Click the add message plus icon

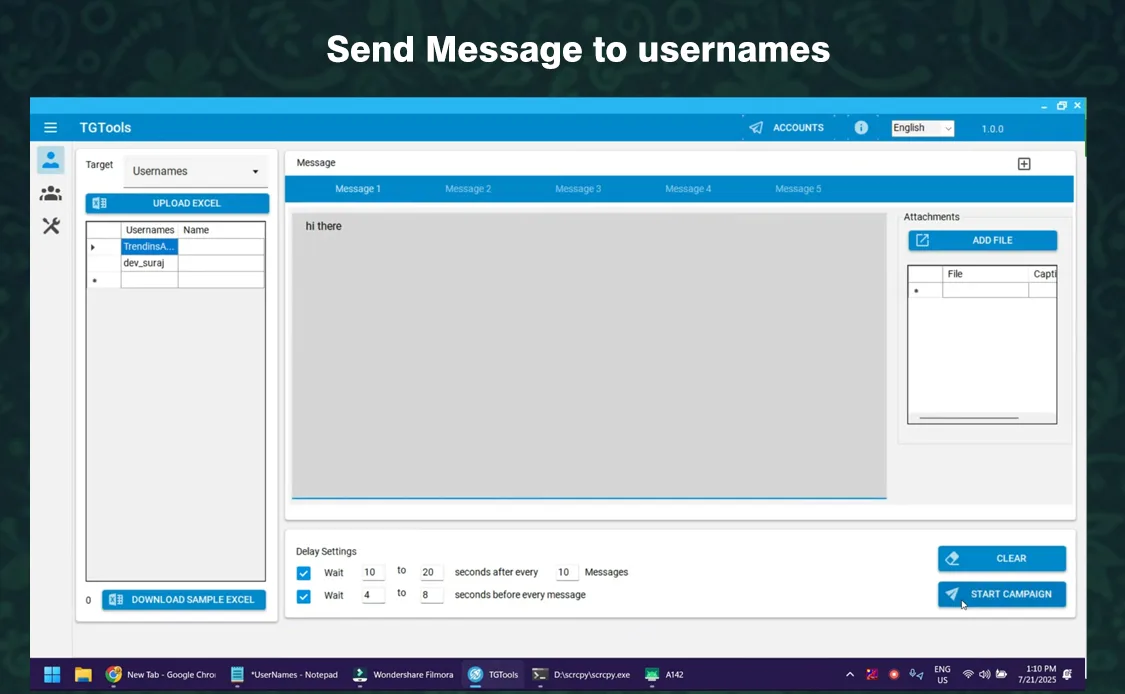point(1023,164)
